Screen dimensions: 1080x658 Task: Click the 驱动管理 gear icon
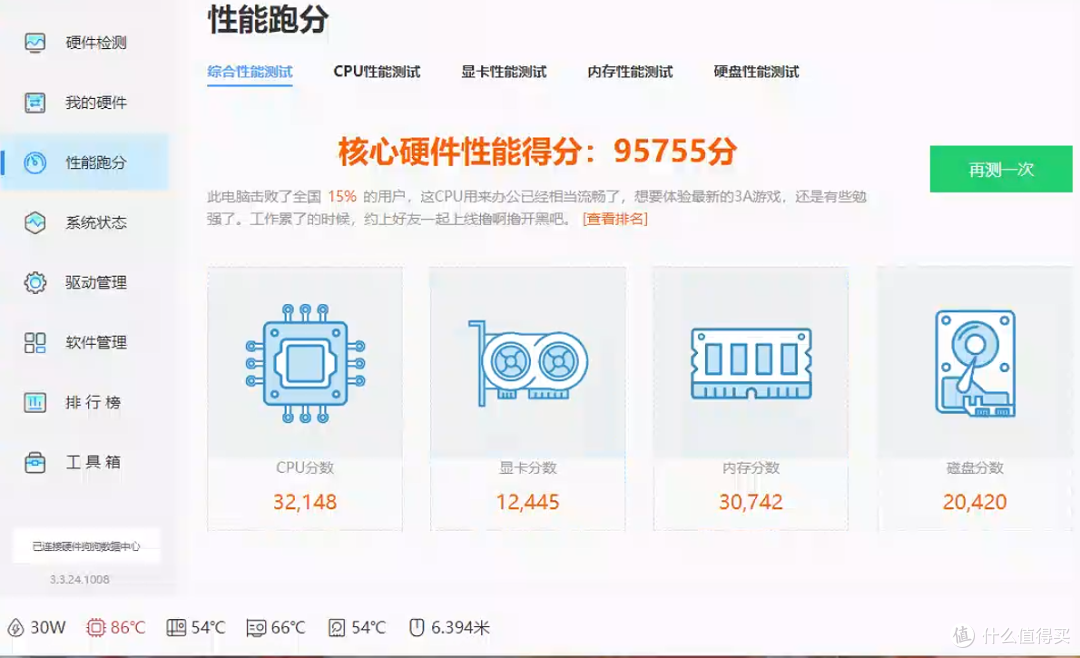point(35,282)
